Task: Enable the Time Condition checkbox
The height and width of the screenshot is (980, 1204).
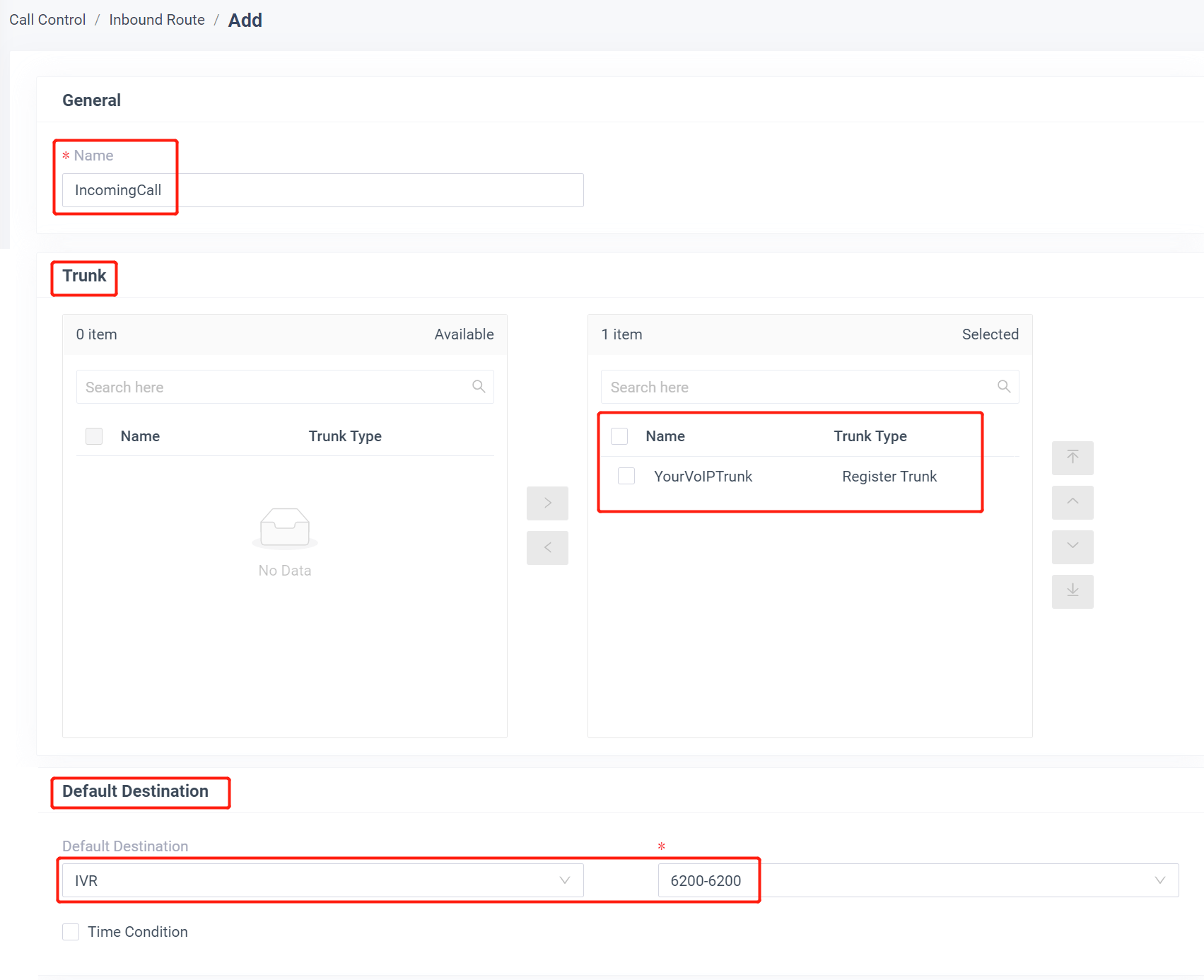Action: pyautogui.click(x=71, y=932)
